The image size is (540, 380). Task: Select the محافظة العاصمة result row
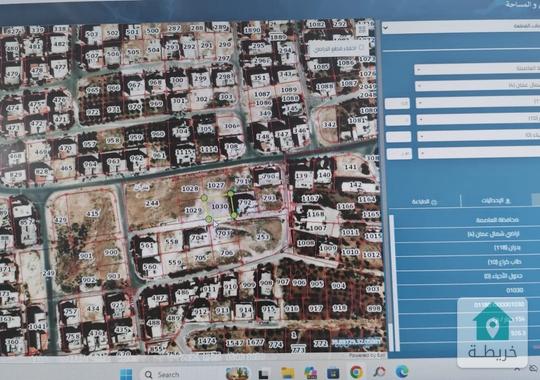pyautogui.click(x=467, y=220)
